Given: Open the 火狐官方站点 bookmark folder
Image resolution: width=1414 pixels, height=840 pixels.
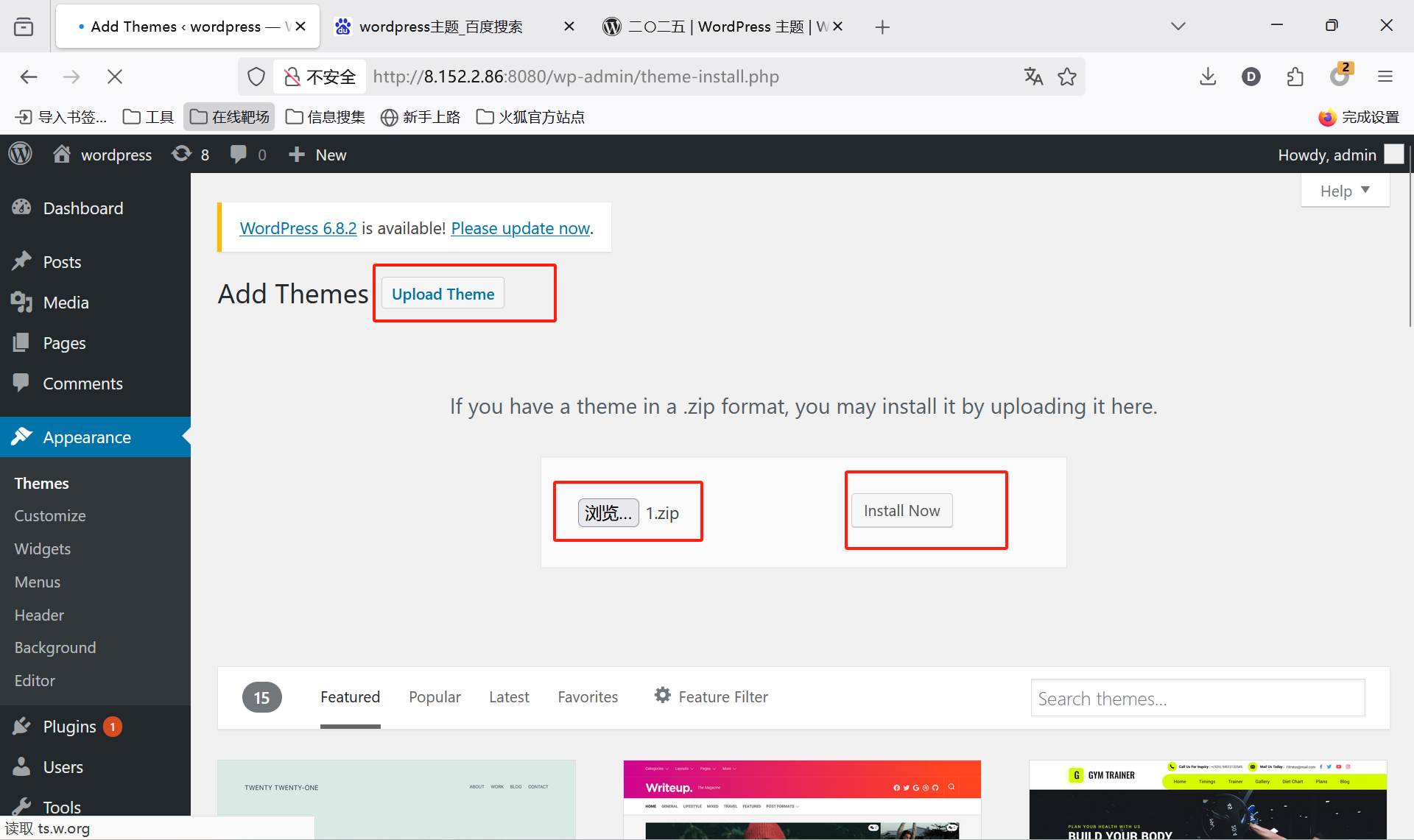Looking at the screenshot, I should 530,116.
